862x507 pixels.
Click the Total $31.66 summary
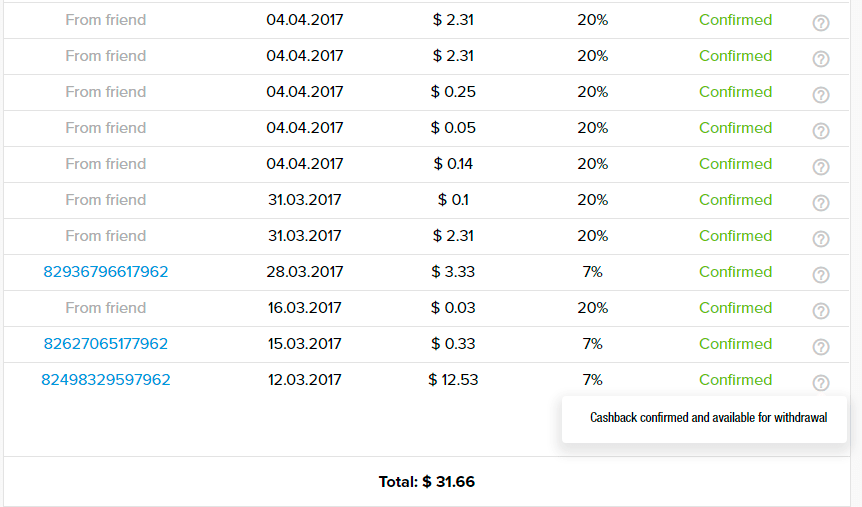click(x=427, y=482)
